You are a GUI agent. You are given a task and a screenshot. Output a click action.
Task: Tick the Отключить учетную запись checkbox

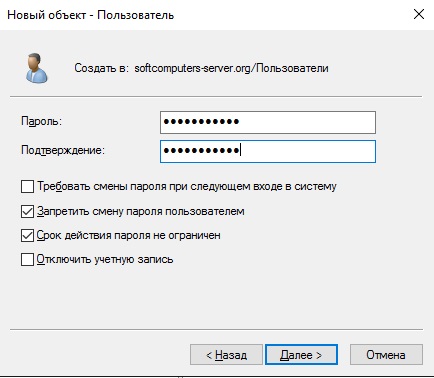pos(27,259)
